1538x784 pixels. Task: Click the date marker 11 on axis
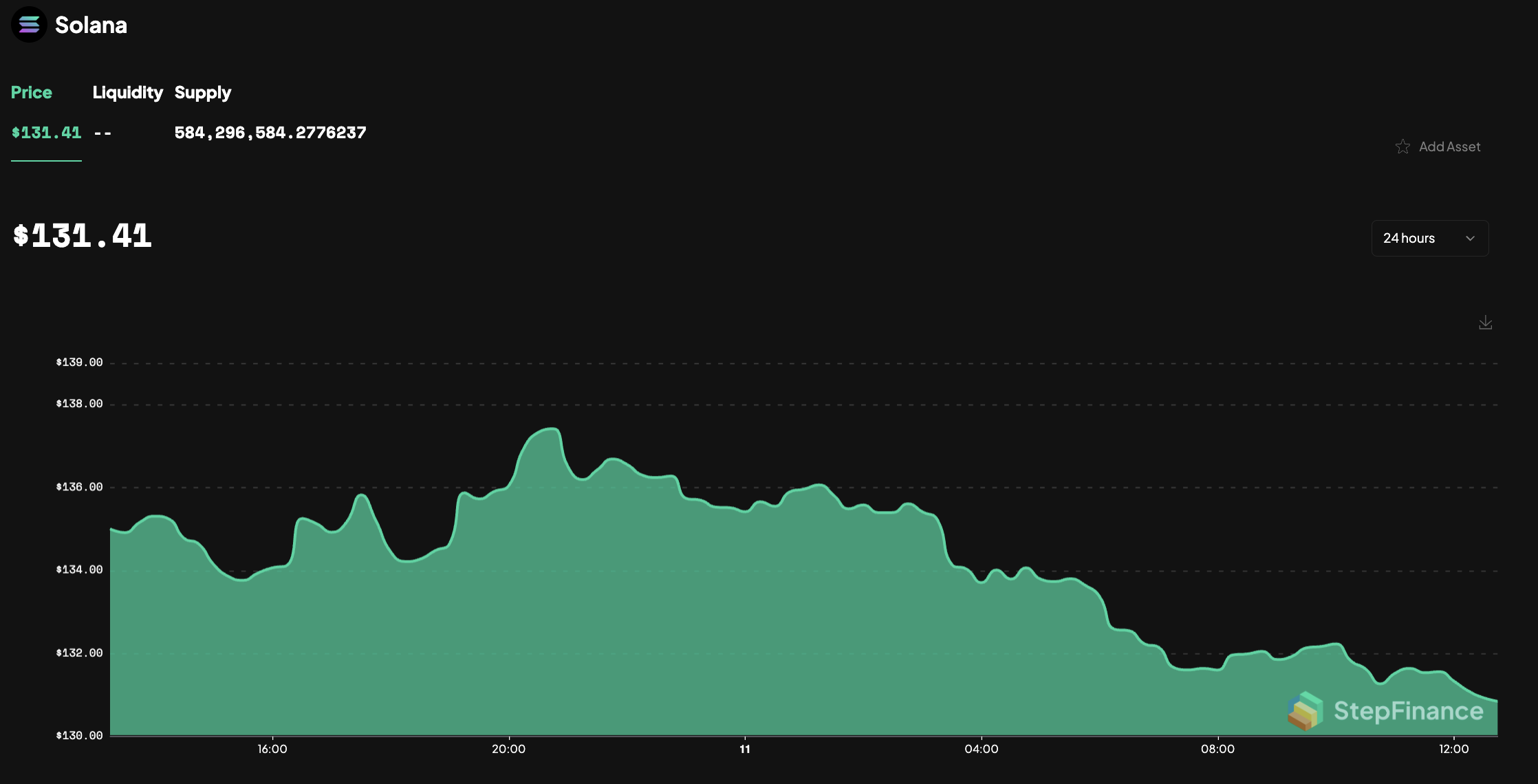pyautogui.click(x=744, y=749)
